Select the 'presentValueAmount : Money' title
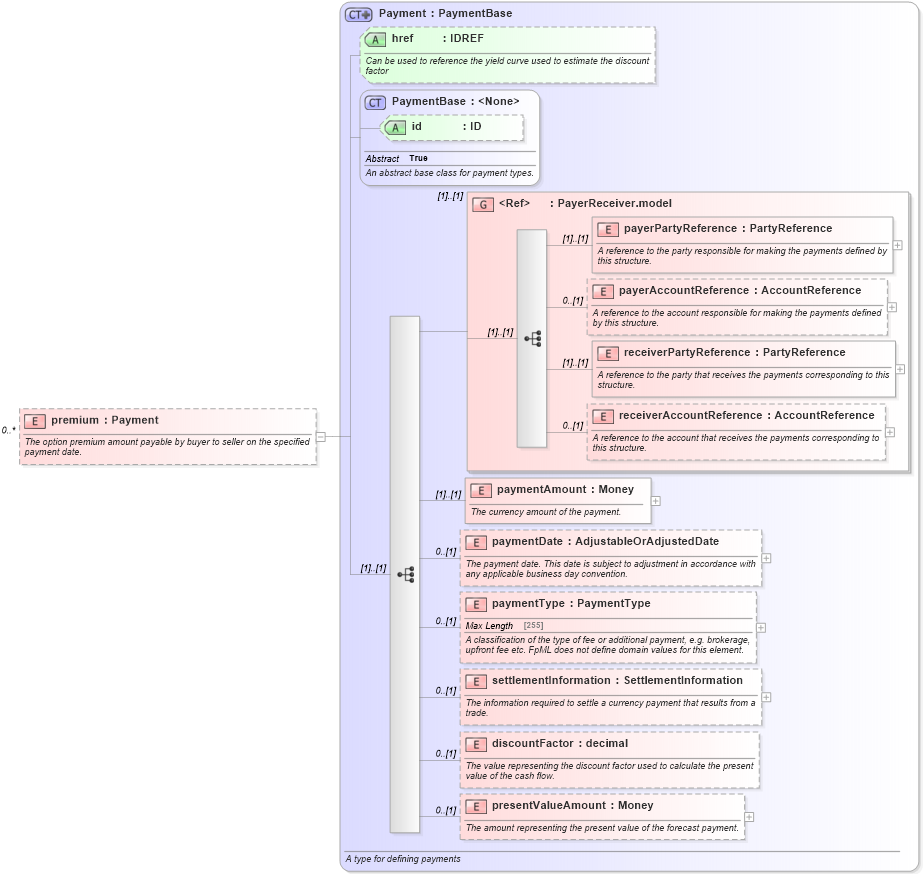 click(x=573, y=806)
